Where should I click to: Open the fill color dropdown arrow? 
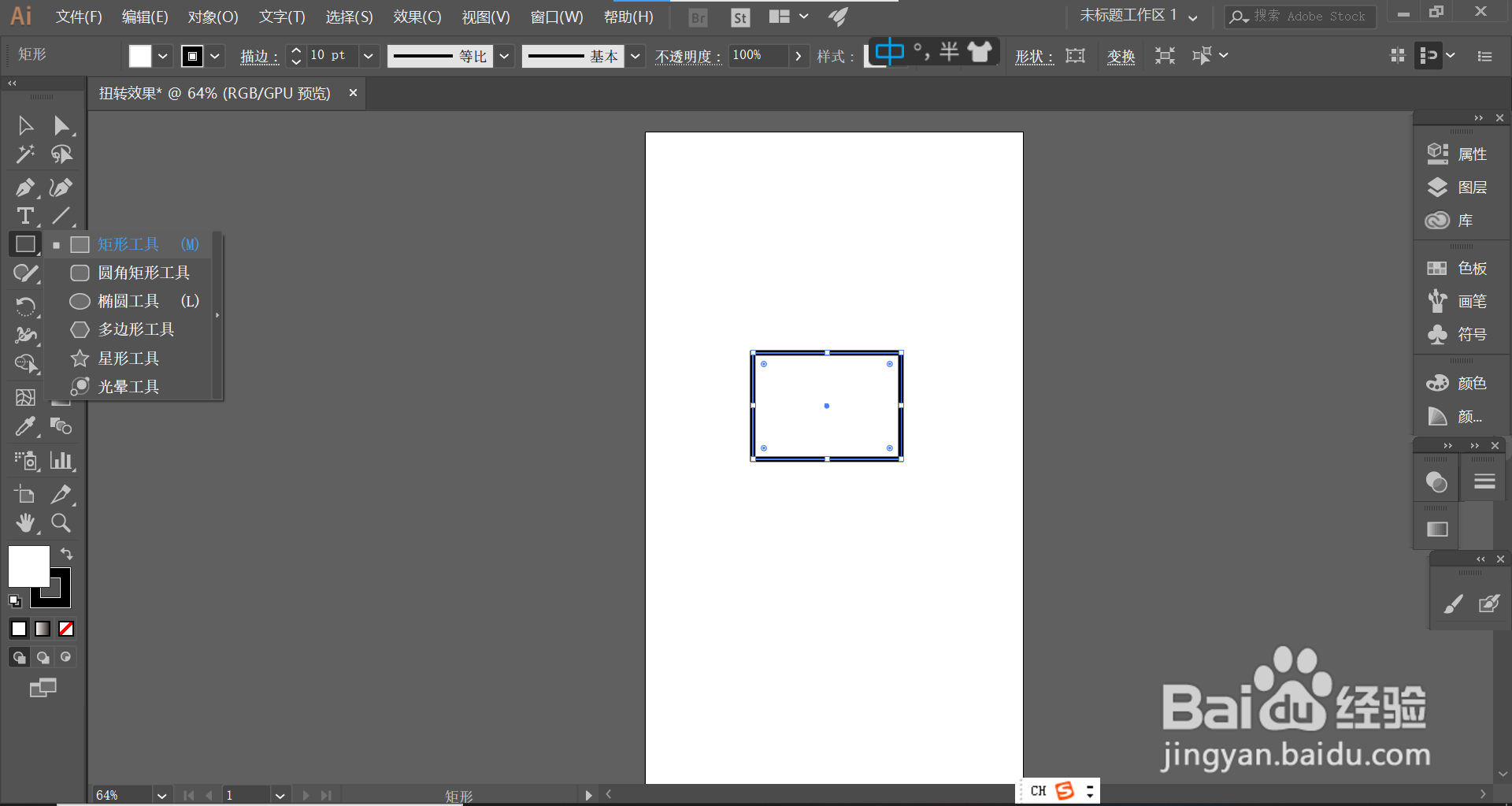[163, 56]
